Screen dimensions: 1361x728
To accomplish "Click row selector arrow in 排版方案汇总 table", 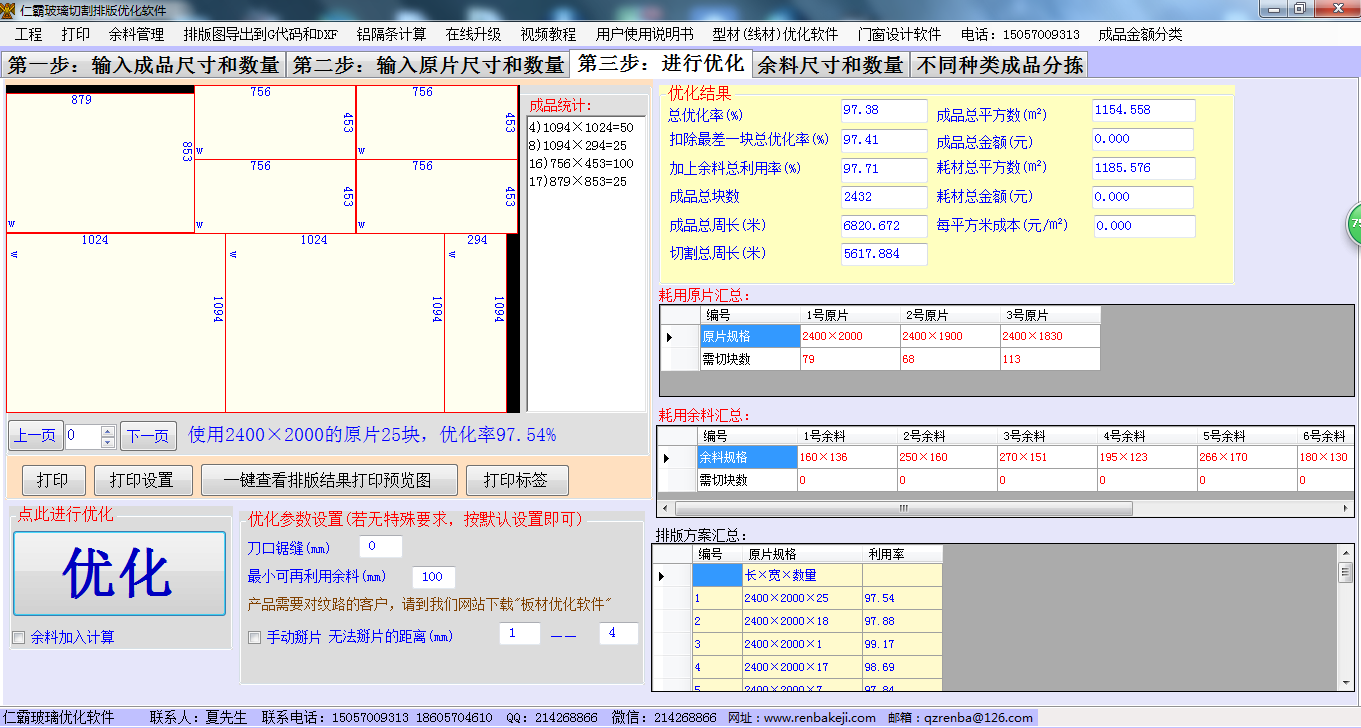I will click(x=661, y=576).
